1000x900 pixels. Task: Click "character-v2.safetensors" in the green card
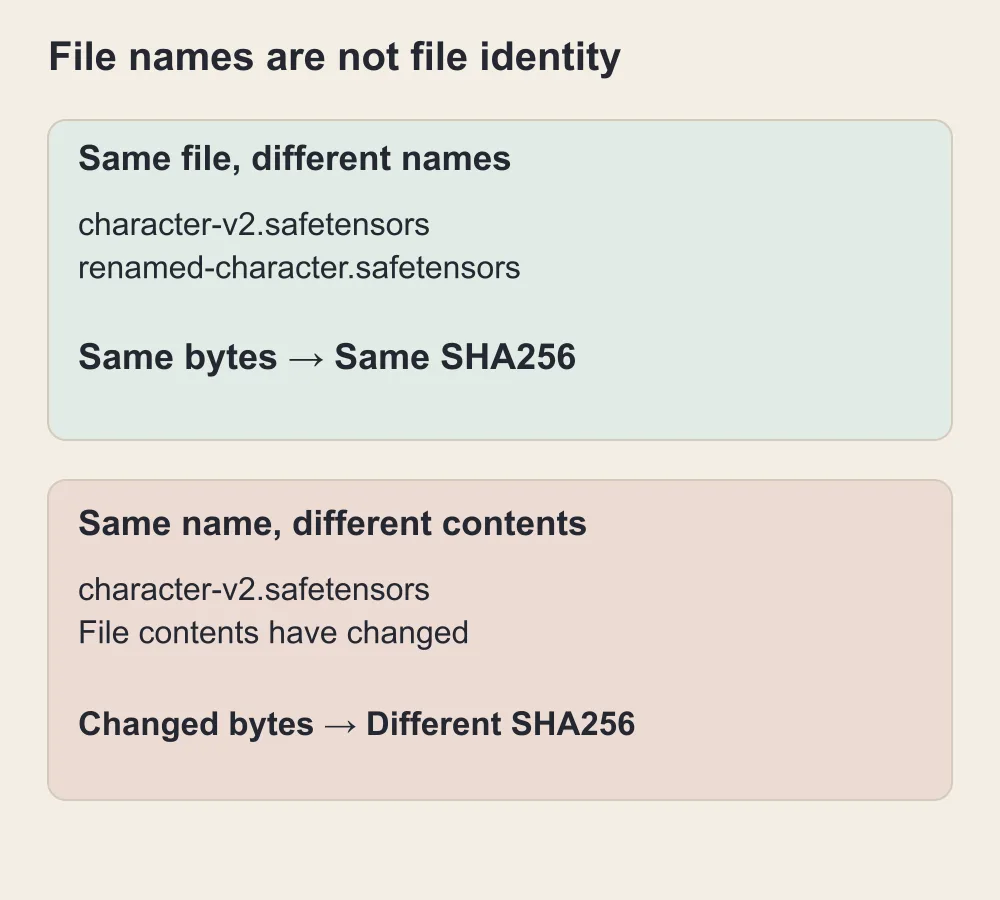click(254, 225)
